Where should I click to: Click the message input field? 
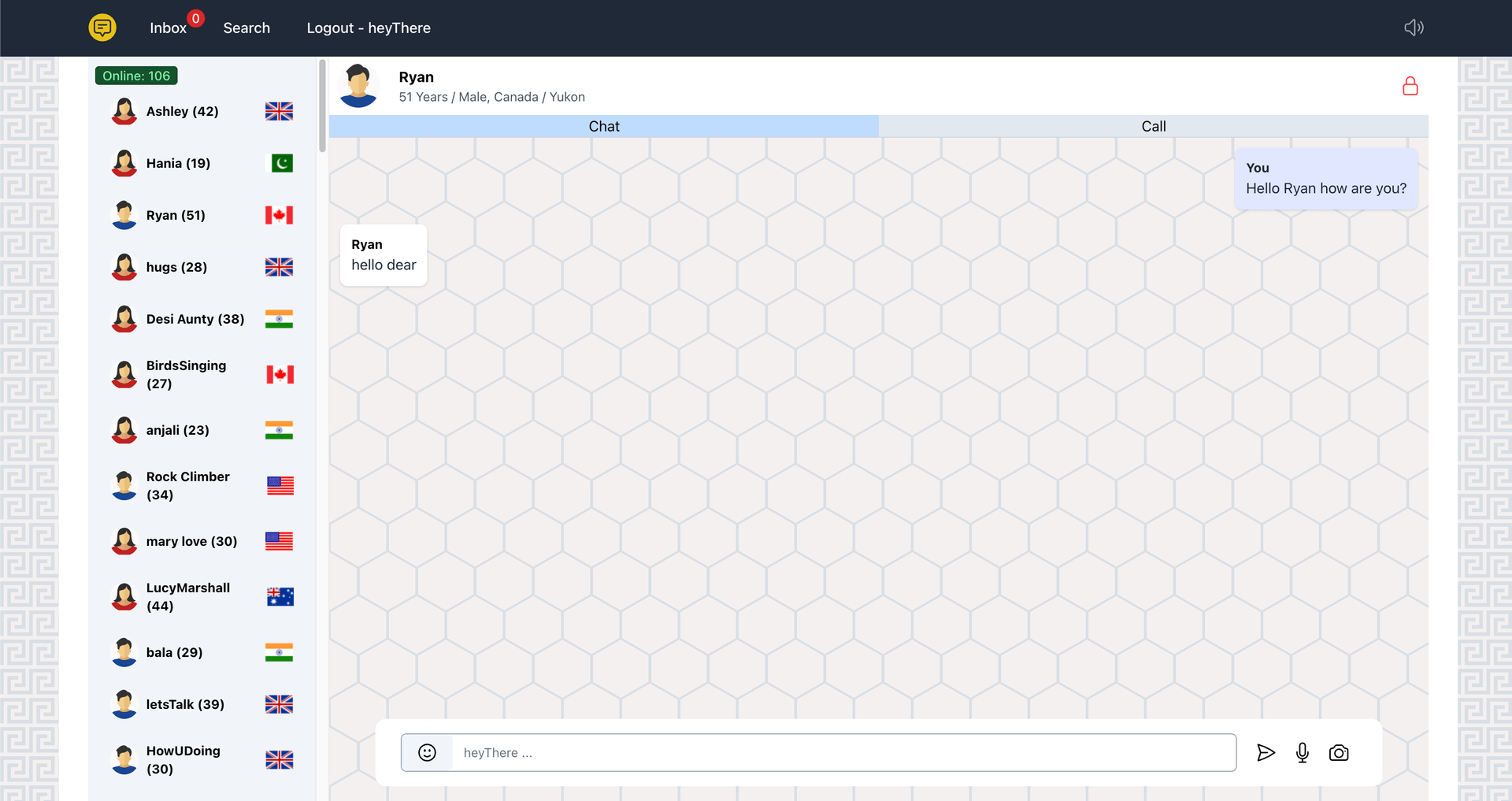point(843,753)
